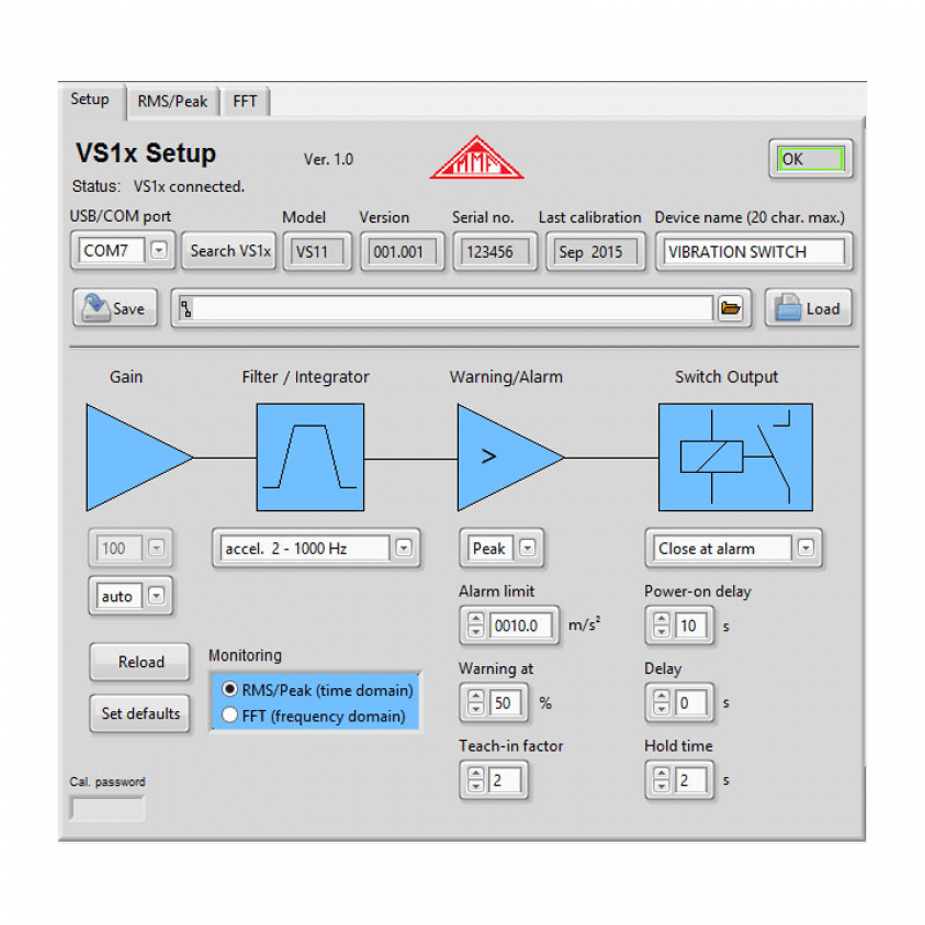Open the accel. 2 - 1000 Hz filter dropdown
The image size is (925, 925).
pyautogui.click(x=403, y=548)
